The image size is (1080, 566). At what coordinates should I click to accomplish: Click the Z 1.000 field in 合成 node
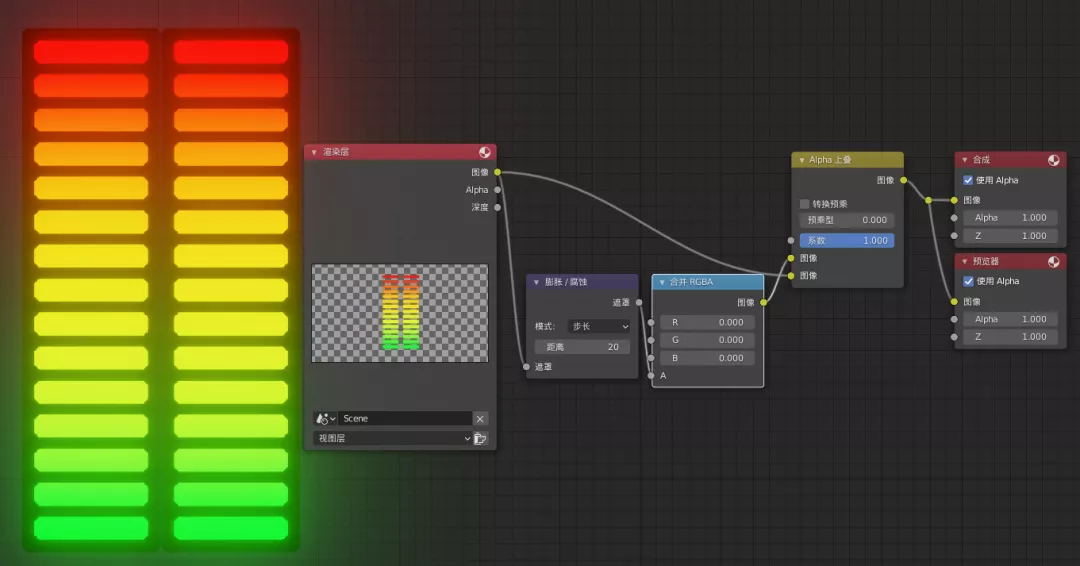point(1010,236)
